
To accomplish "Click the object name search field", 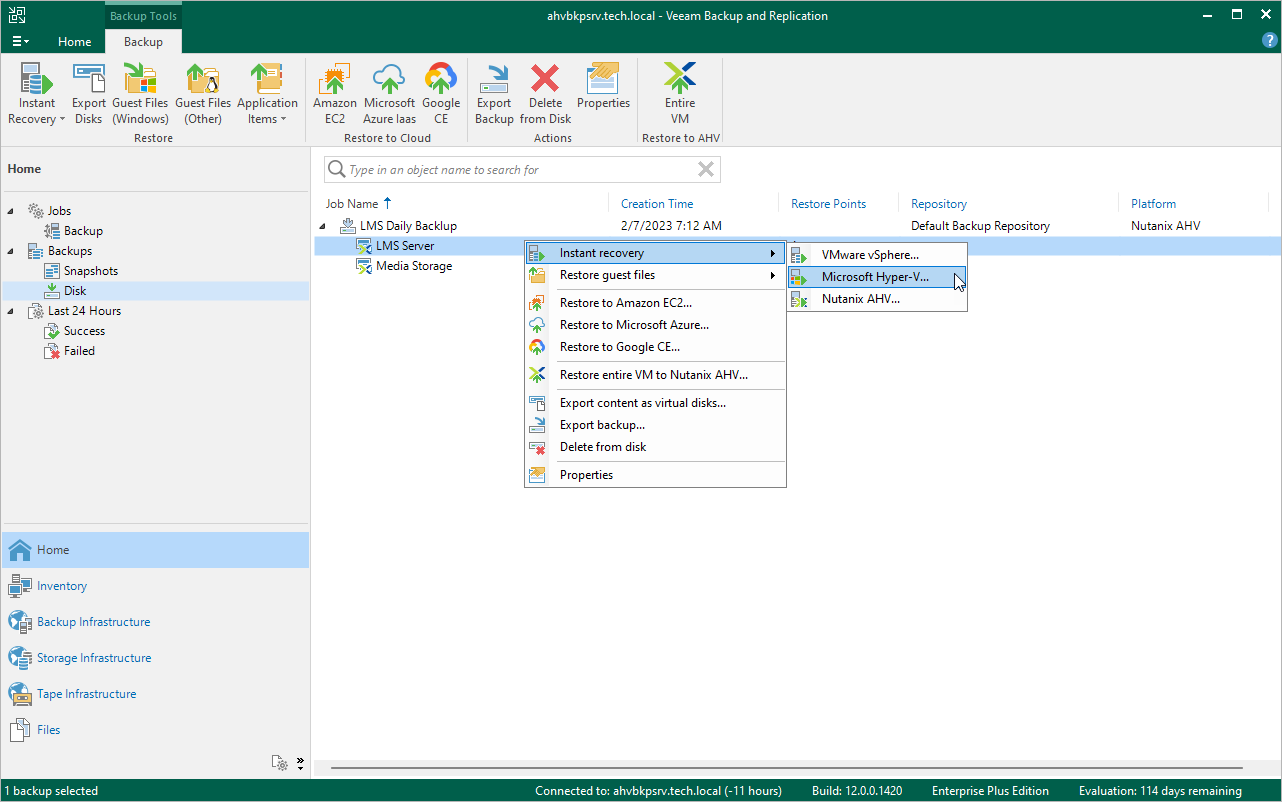I will [x=520, y=170].
